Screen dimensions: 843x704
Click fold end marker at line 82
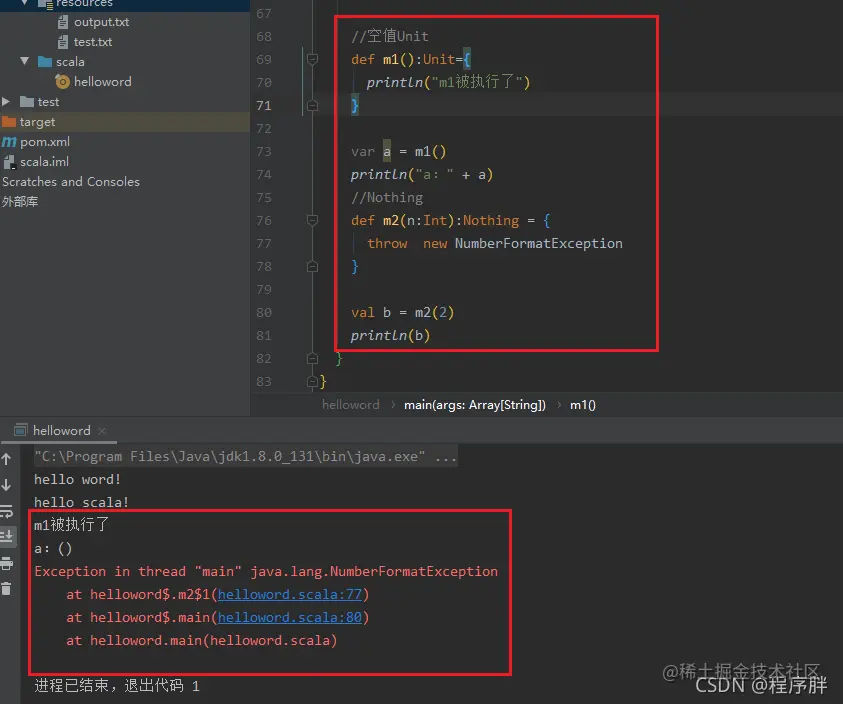pos(312,359)
